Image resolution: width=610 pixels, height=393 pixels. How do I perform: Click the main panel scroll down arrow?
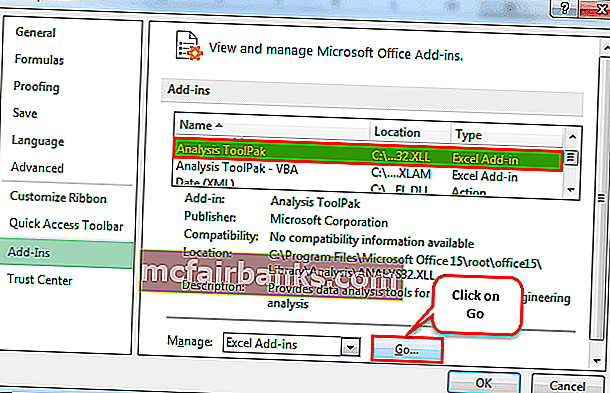[x=597, y=361]
